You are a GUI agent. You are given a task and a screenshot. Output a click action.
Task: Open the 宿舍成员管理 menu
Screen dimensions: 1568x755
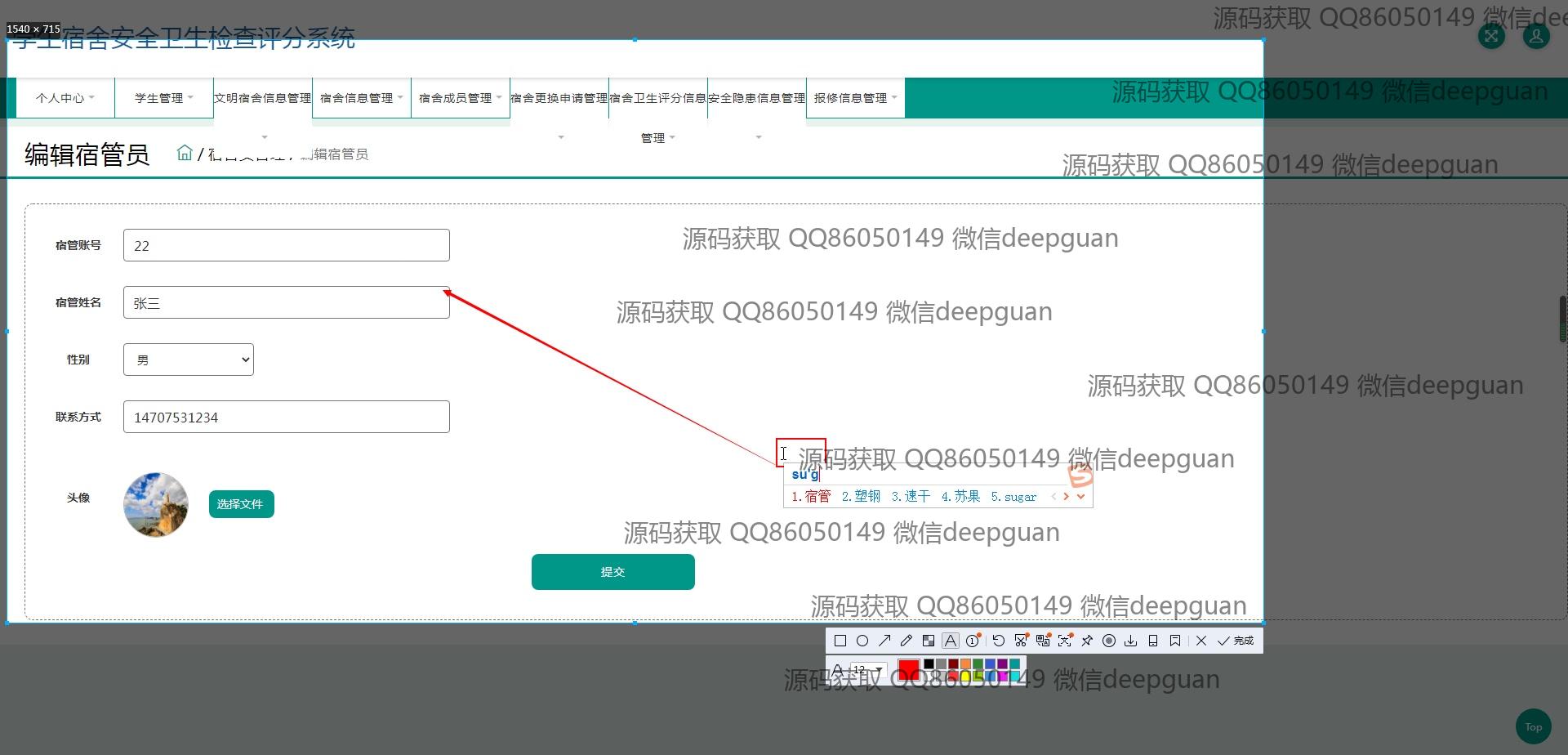461,98
